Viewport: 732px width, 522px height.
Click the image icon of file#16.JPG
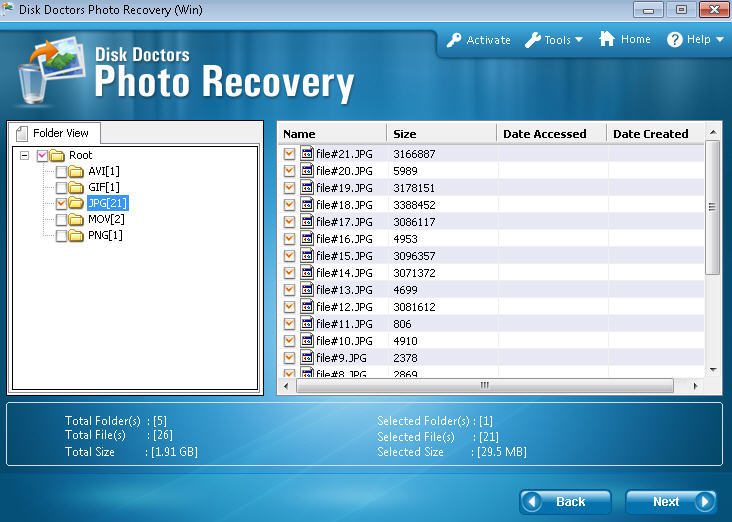307,238
